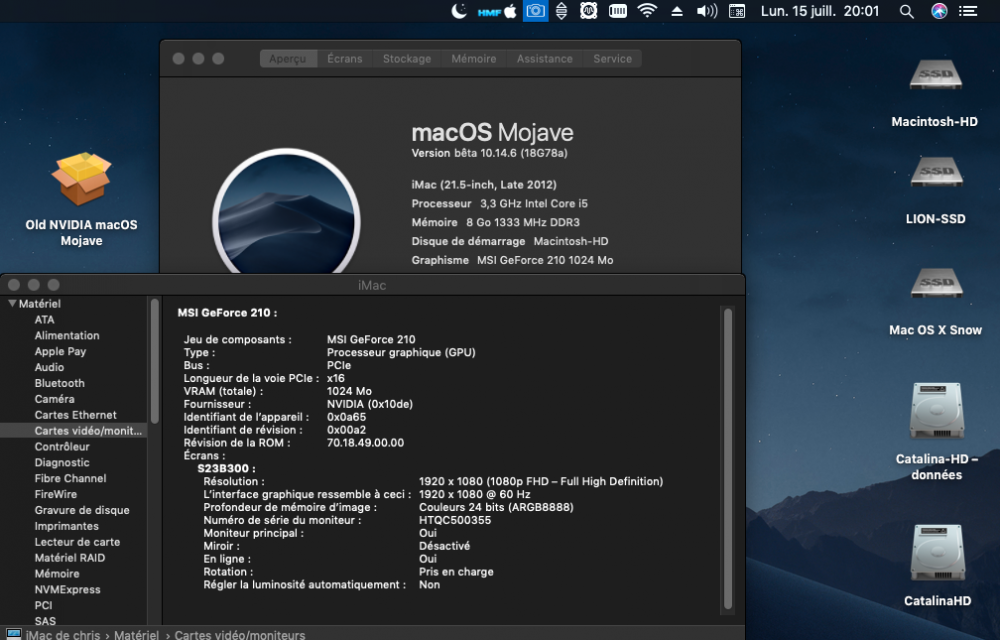Select Cartes vidéo/monit... in sidebar
The image size is (1000, 640).
(x=74, y=431)
